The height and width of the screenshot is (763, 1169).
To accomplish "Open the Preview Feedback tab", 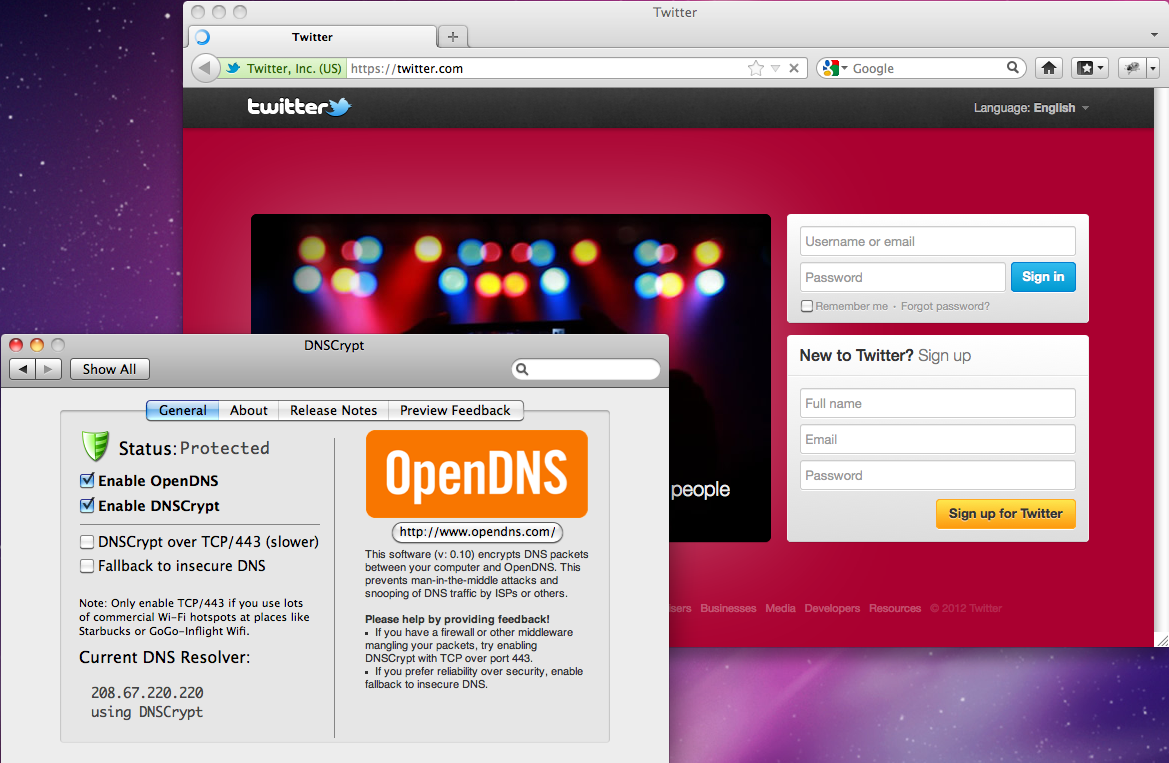I will 455,410.
